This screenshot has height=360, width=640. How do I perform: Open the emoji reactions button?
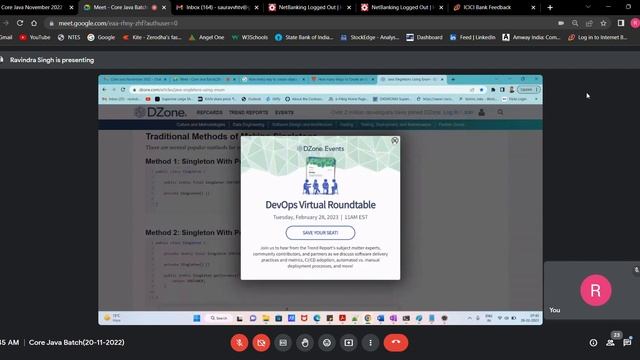[x=327, y=343]
